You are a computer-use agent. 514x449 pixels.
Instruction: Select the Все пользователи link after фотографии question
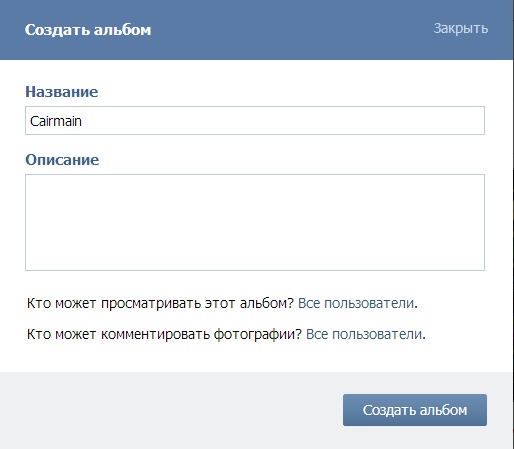pos(364,334)
